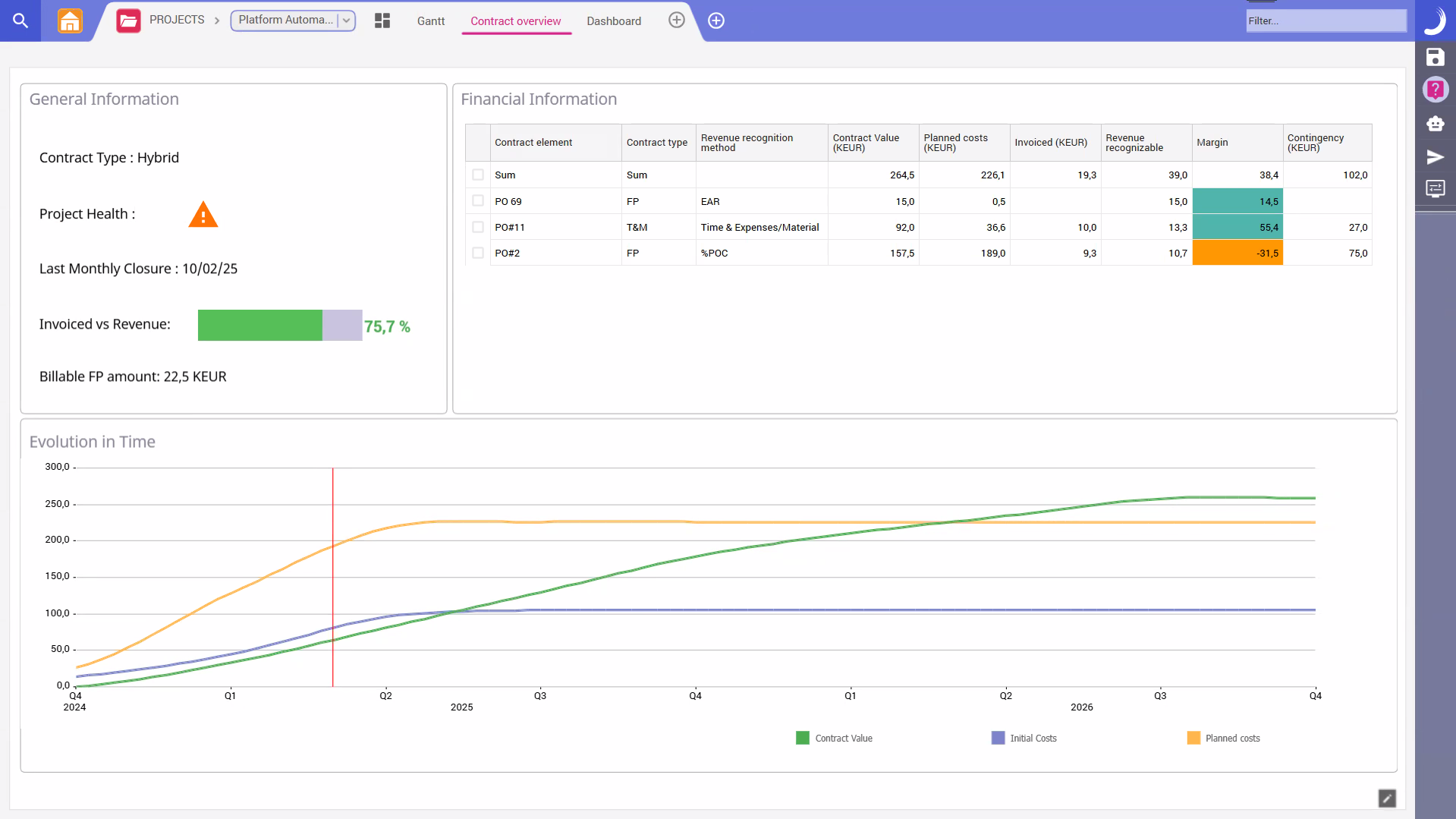Toggle Contract Value legend swatch
1456x819 pixels.
click(802, 738)
